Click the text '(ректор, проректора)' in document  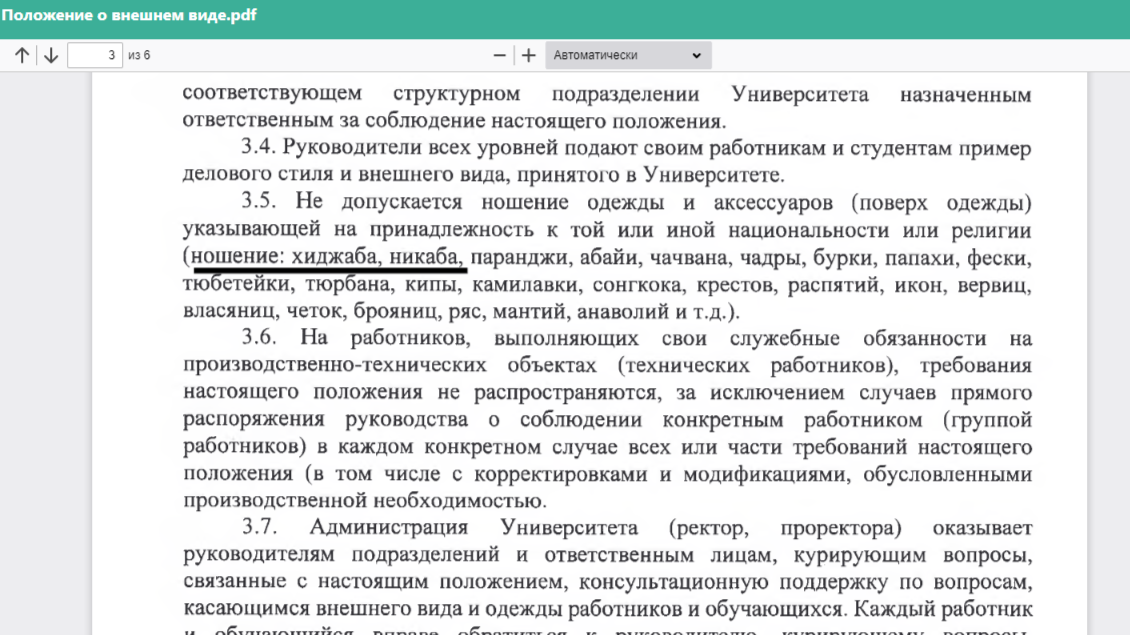point(785,527)
